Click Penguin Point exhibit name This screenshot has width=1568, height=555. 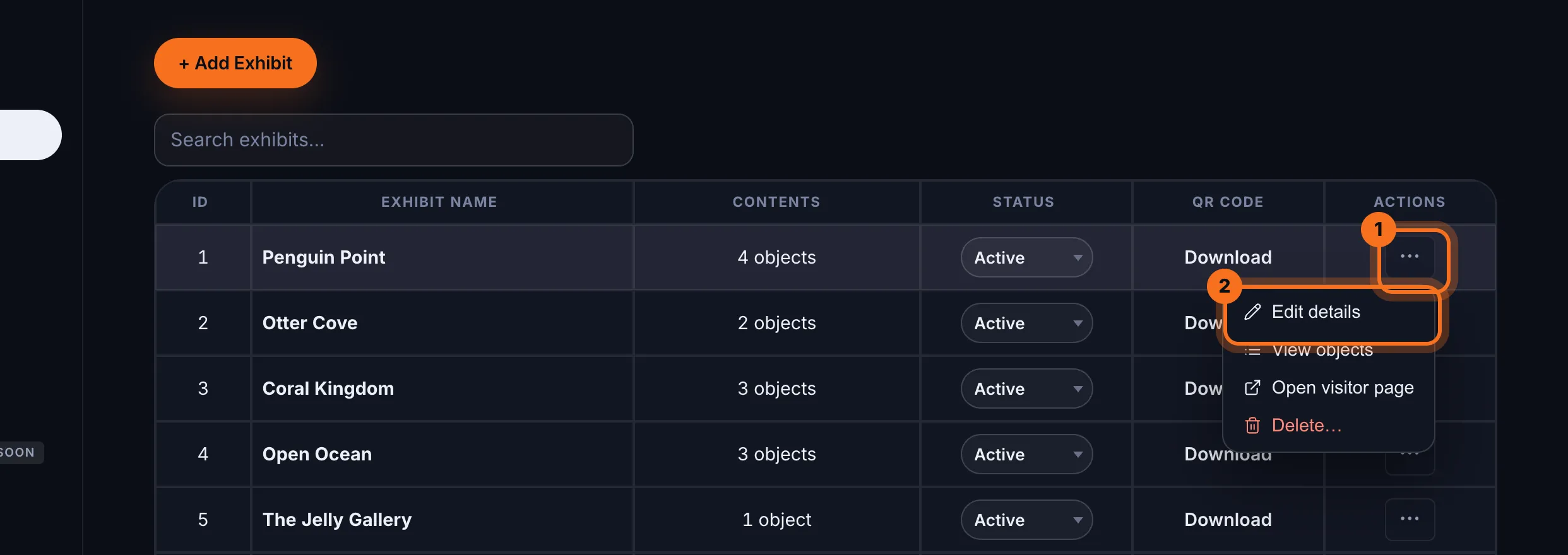point(324,257)
